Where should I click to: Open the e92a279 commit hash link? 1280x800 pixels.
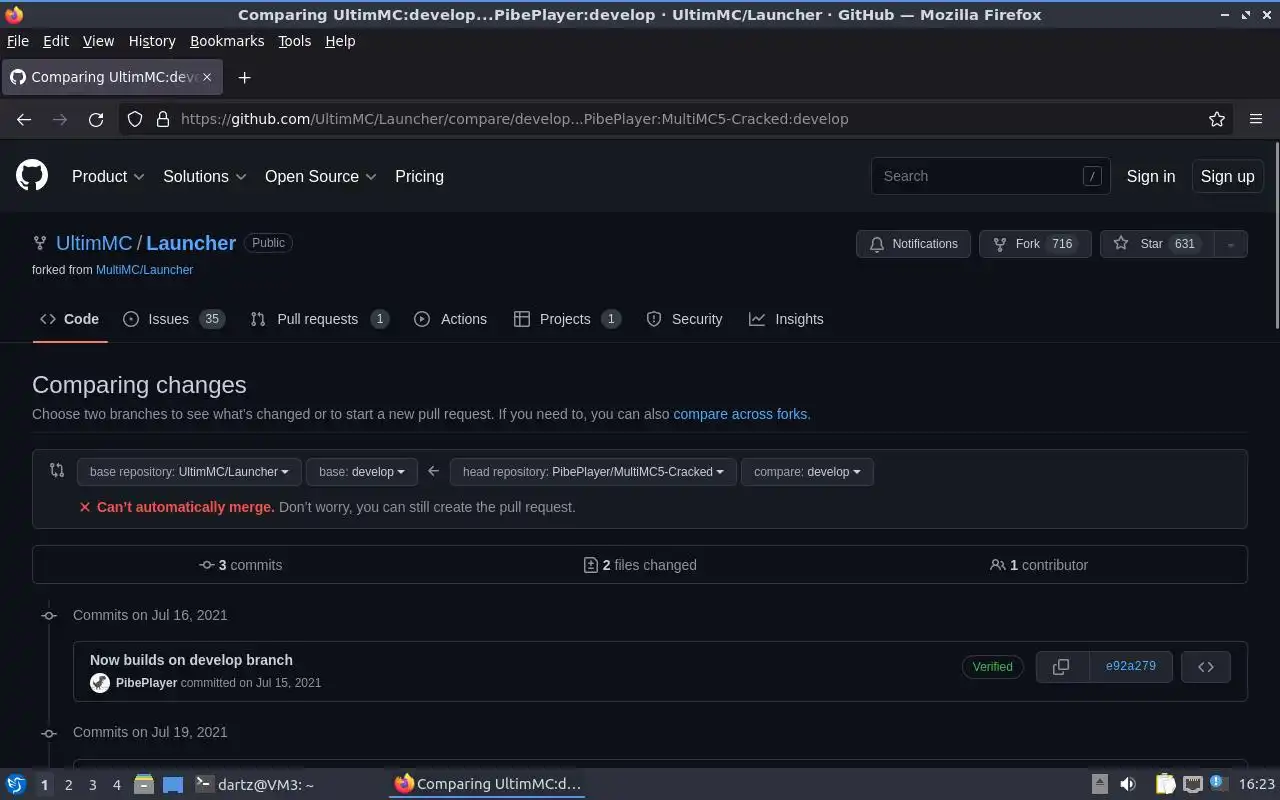click(1130, 667)
